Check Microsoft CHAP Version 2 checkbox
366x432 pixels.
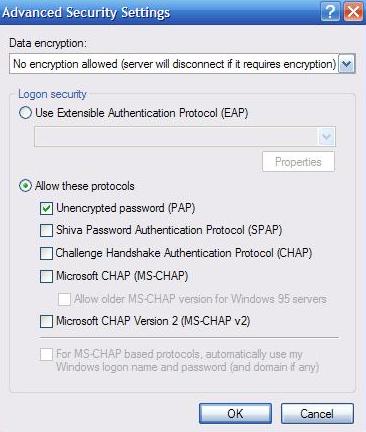pyautogui.click(x=46, y=321)
